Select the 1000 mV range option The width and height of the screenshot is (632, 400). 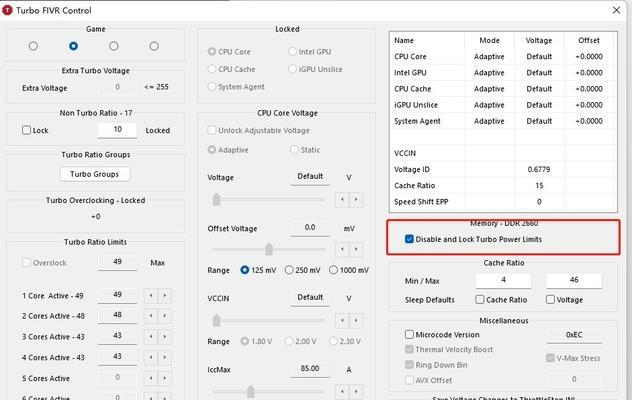(x=333, y=270)
